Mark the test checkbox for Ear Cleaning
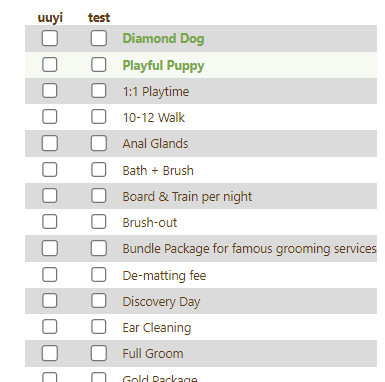Image resolution: width=385 pixels, height=382 pixels. 99,327
